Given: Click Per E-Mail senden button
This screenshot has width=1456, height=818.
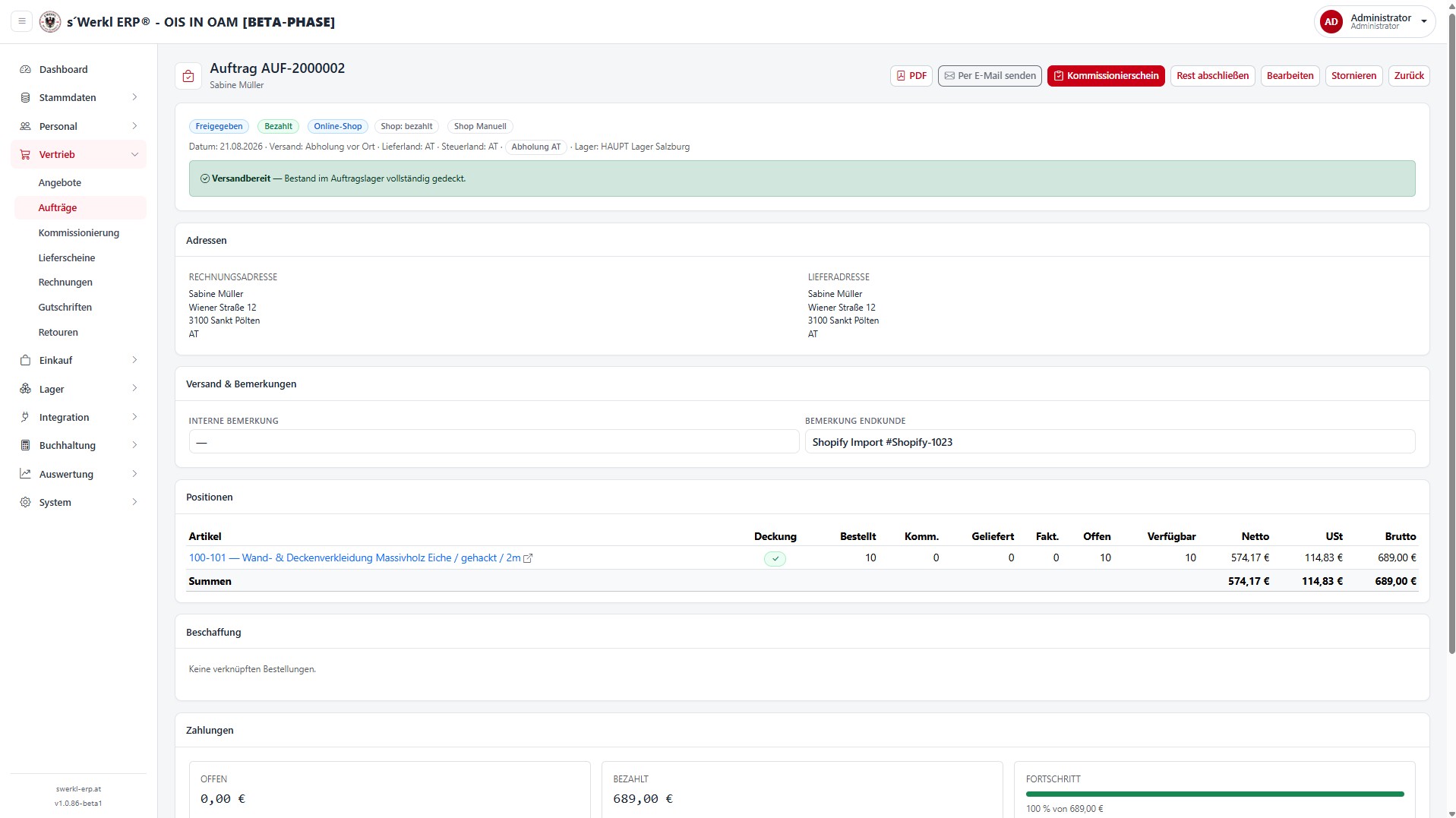Looking at the screenshot, I should (x=990, y=76).
